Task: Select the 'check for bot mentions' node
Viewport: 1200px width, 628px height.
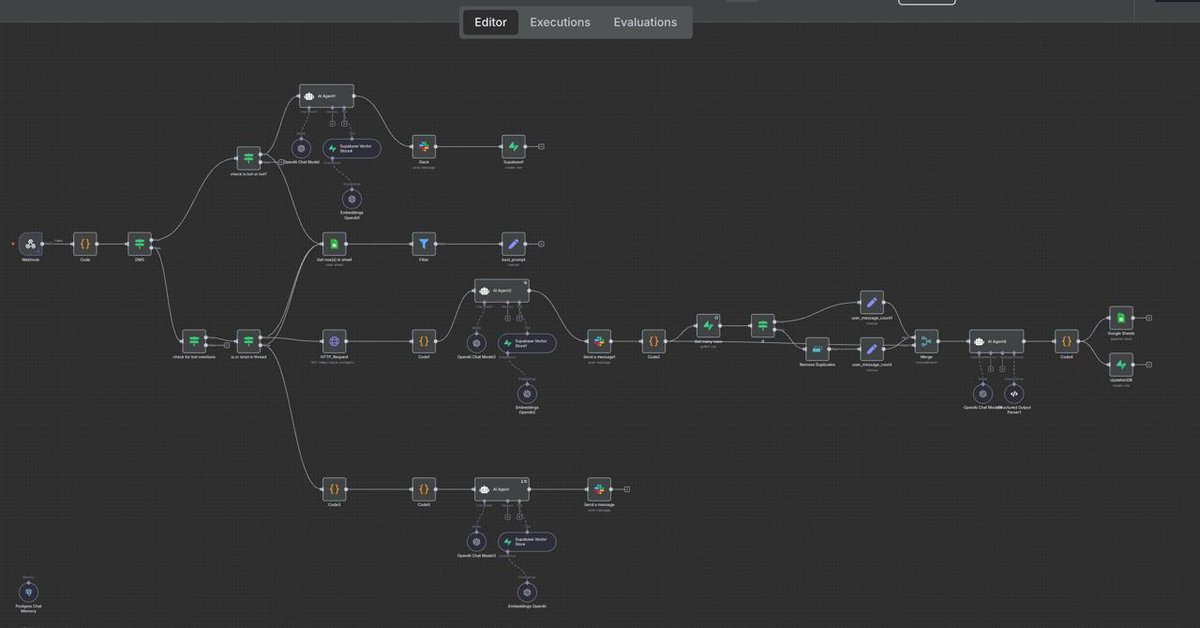Action: (194, 341)
